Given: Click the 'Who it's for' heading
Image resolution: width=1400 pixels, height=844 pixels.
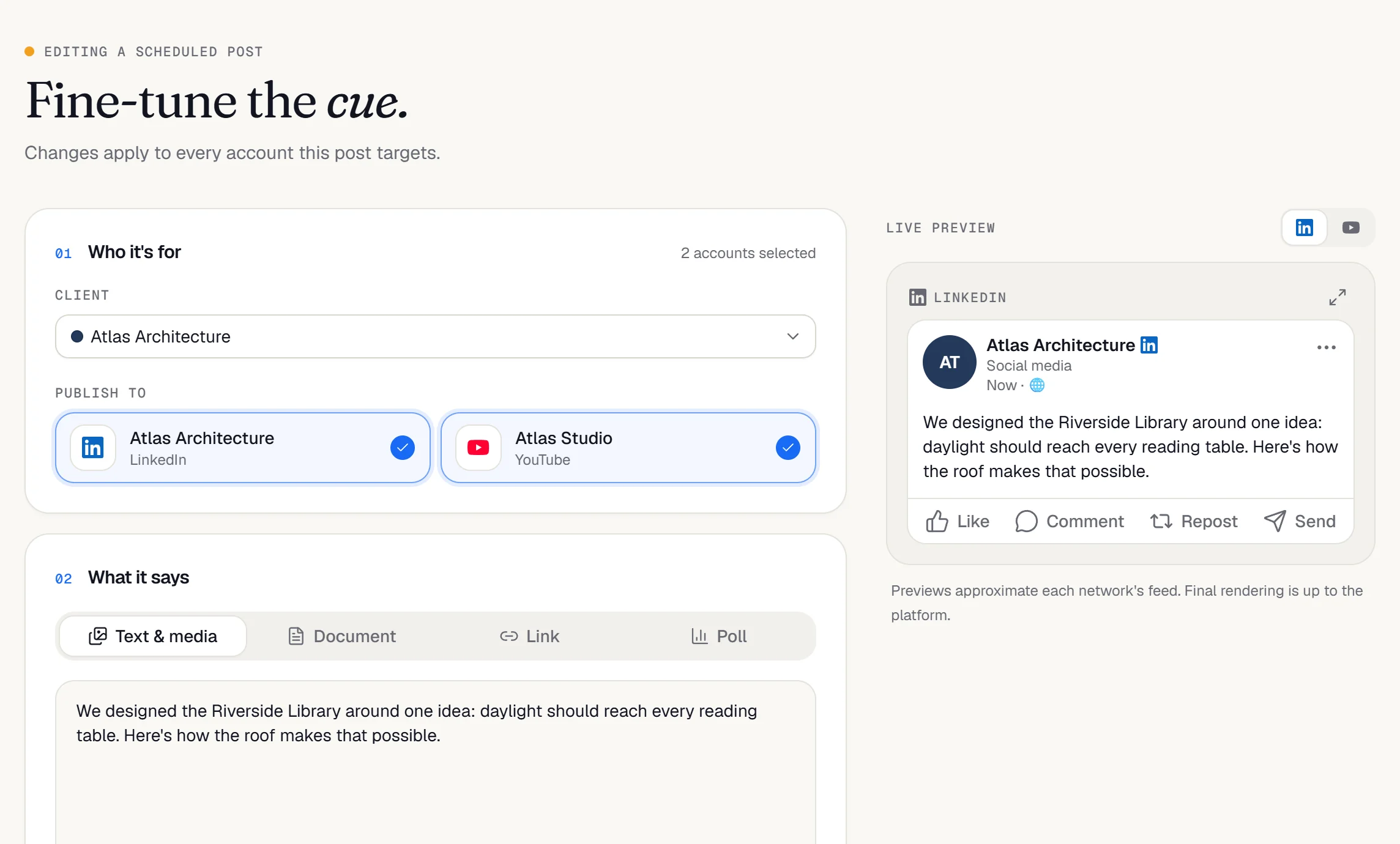Looking at the screenshot, I should click(x=135, y=252).
